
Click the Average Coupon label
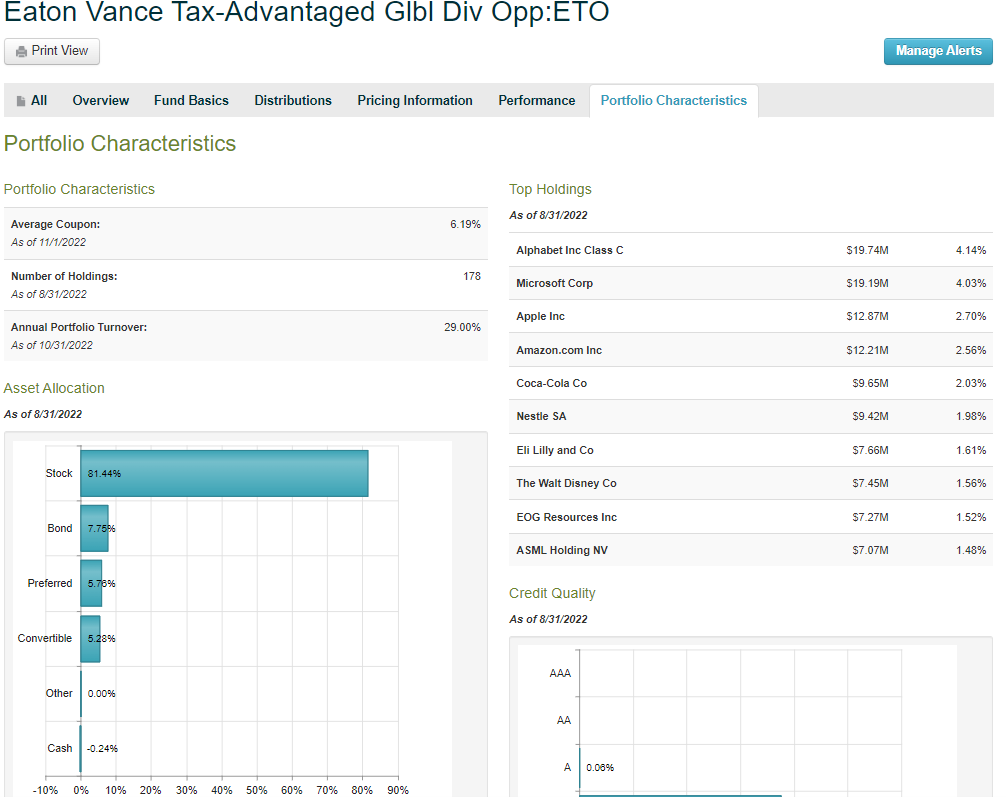click(55, 224)
